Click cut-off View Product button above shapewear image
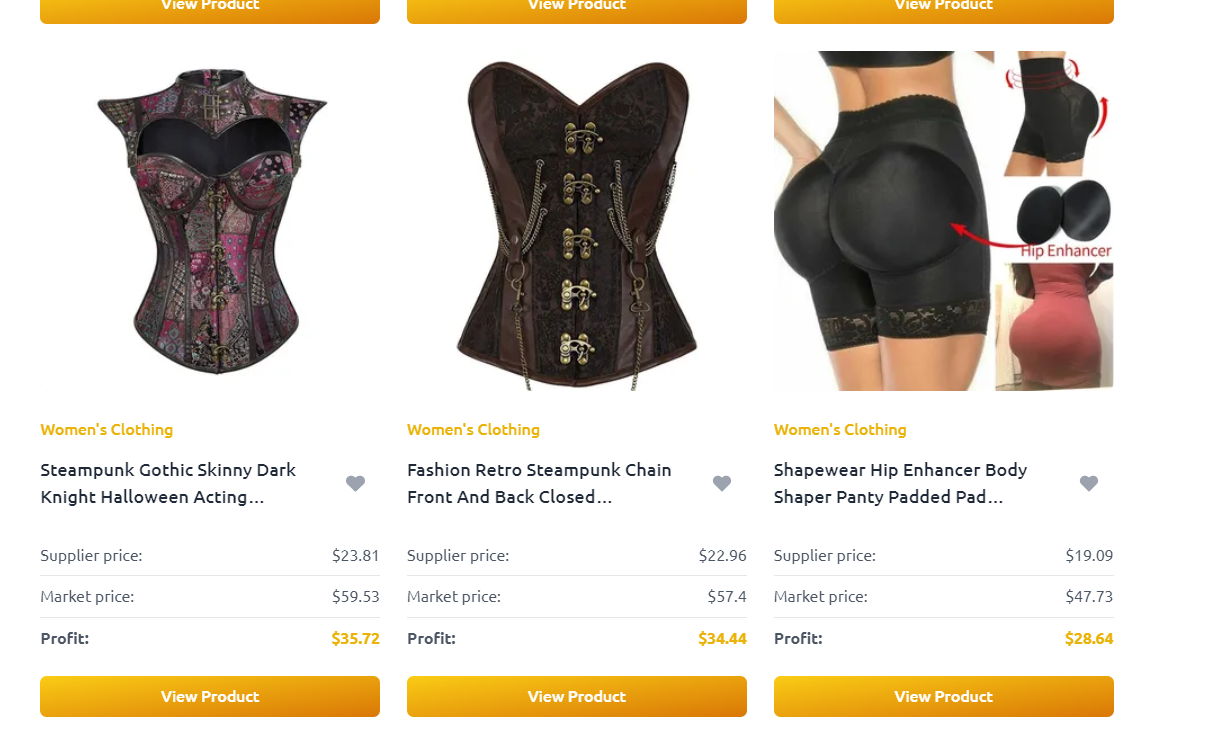This screenshot has height=738, width=1225. pyautogui.click(x=944, y=11)
